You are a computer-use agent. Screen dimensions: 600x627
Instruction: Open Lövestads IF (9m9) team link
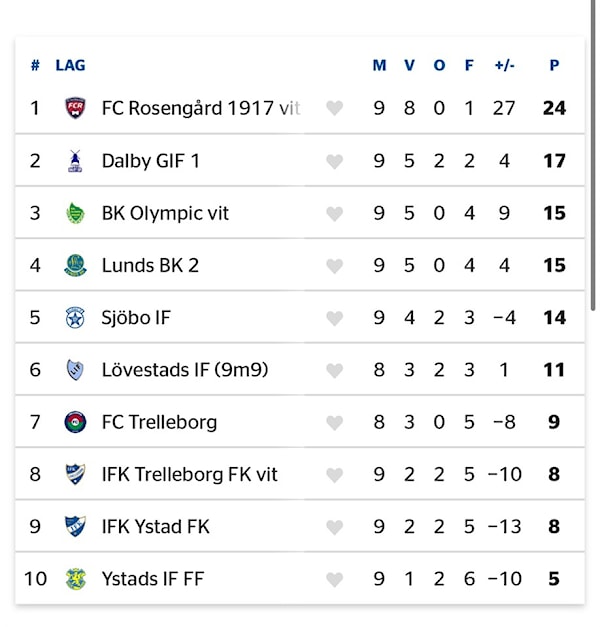click(185, 370)
